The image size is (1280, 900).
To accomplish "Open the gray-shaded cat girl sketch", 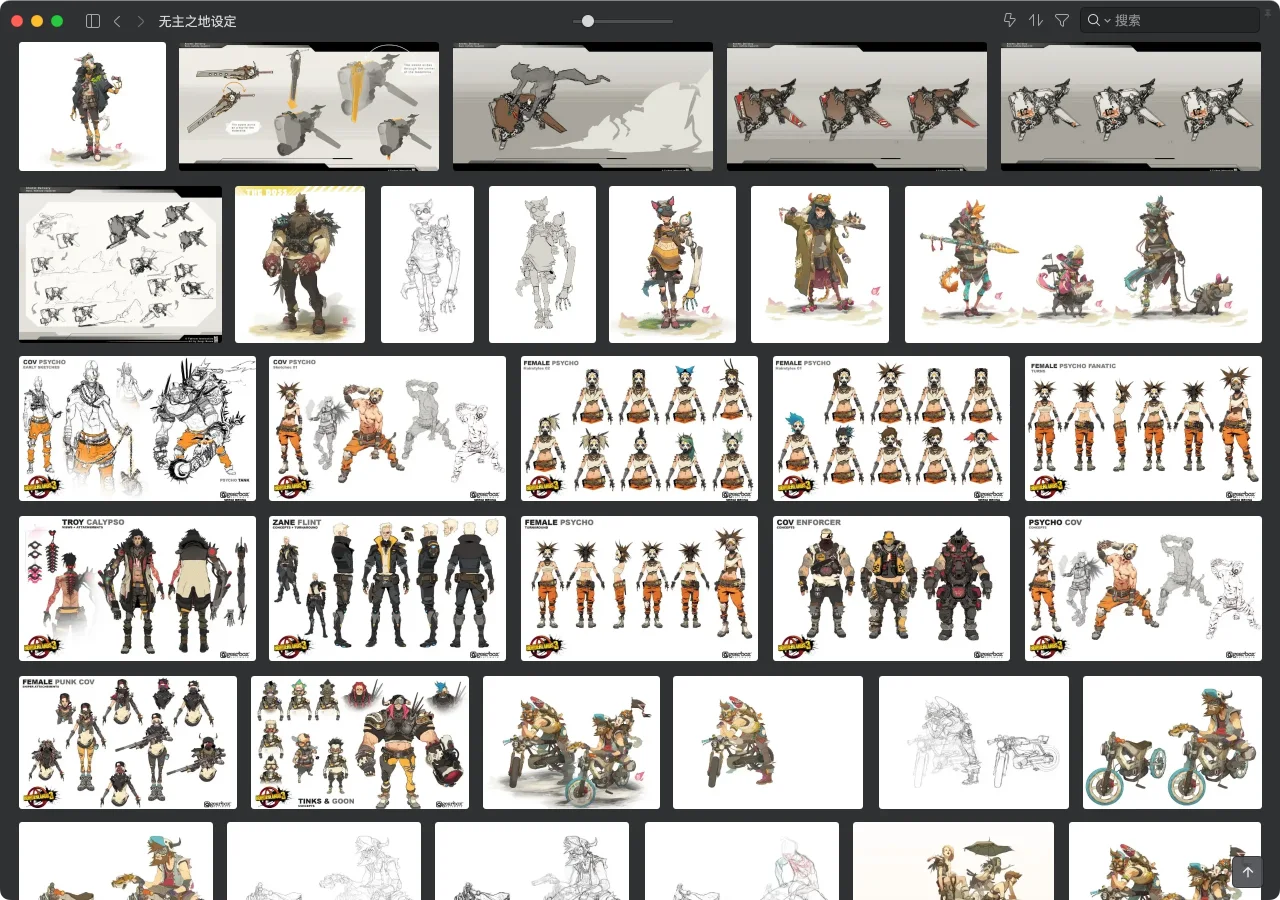I will point(542,264).
